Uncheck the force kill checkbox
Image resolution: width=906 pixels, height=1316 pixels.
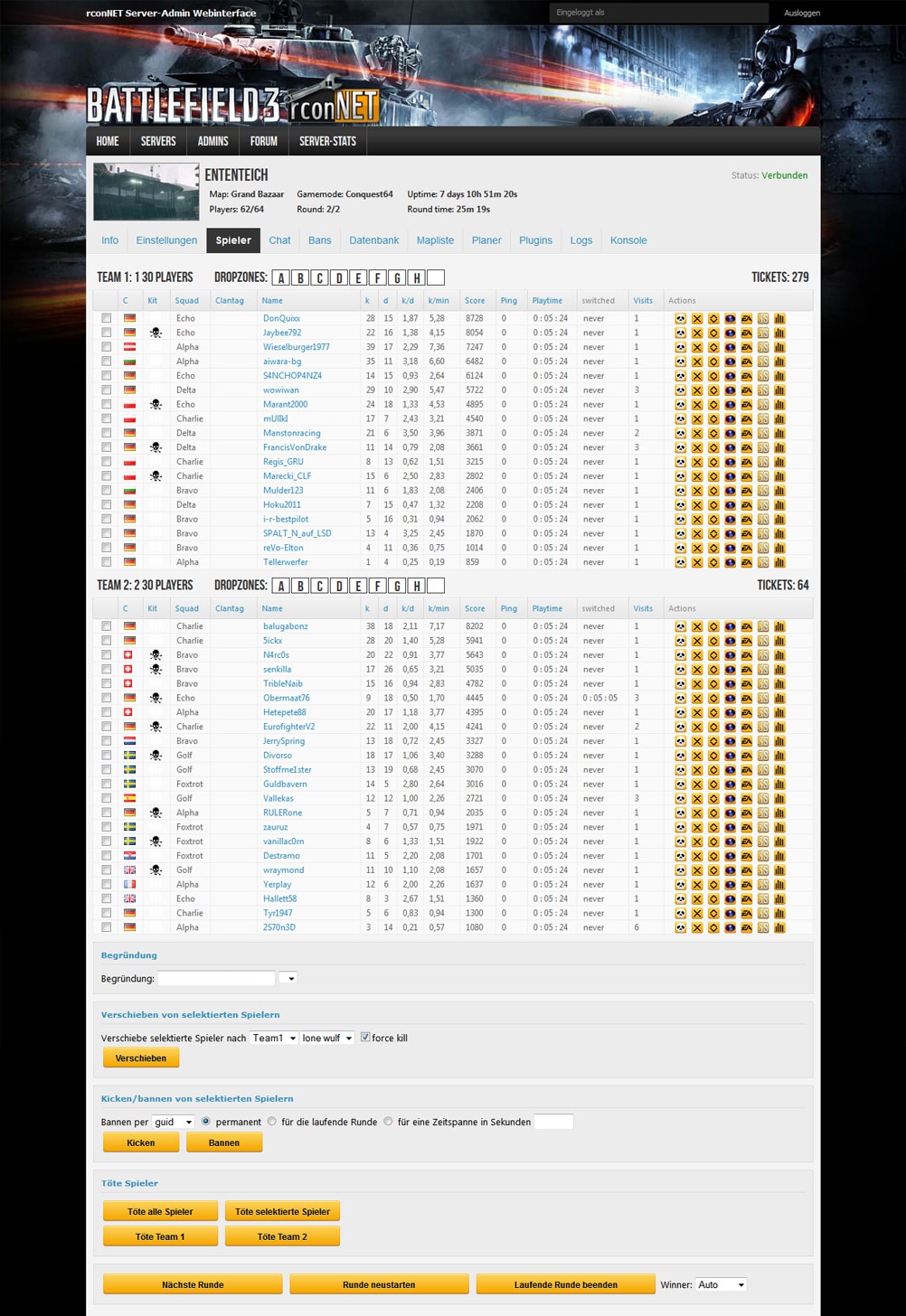365,1038
